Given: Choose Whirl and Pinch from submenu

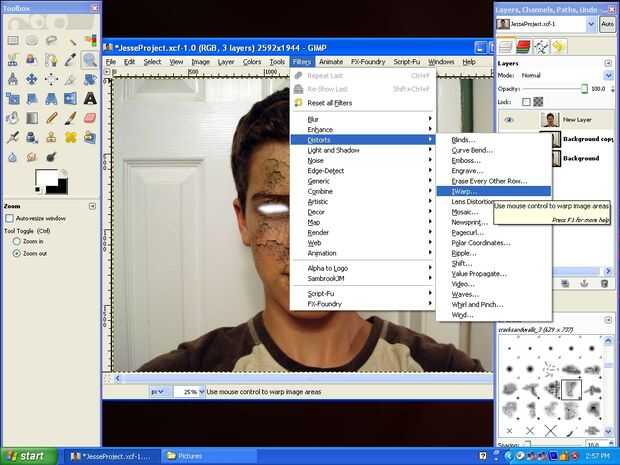Looking at the screenshot, I should click(493, 304).
